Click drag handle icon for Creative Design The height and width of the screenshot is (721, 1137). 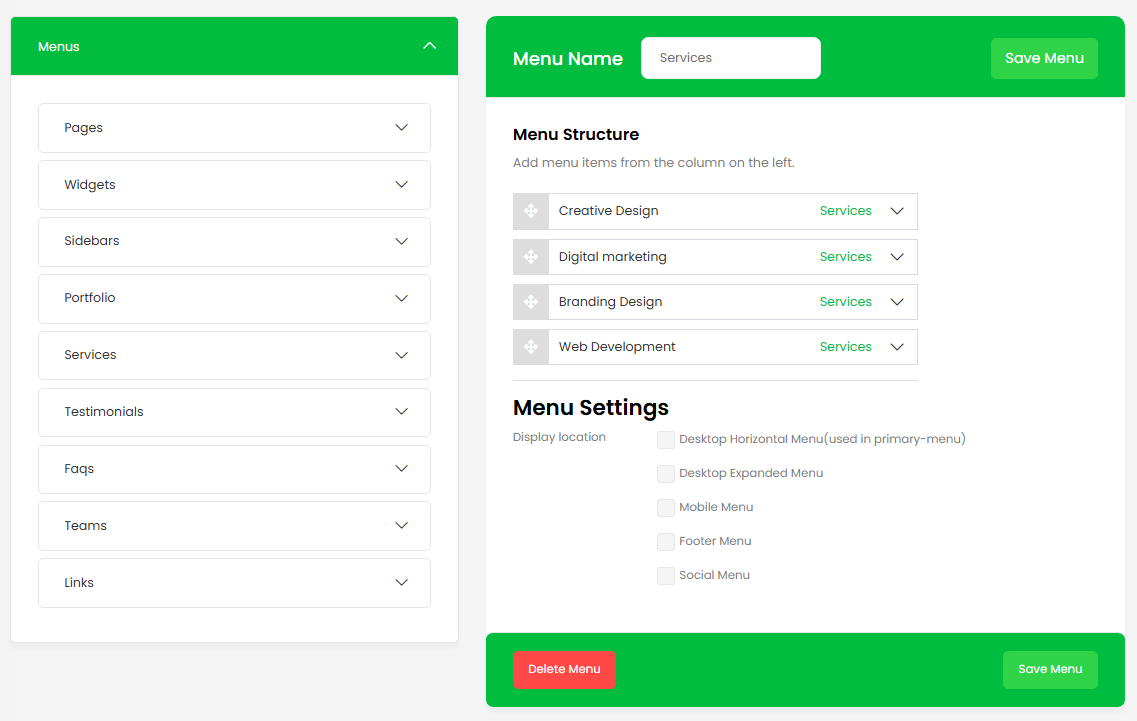531,211
